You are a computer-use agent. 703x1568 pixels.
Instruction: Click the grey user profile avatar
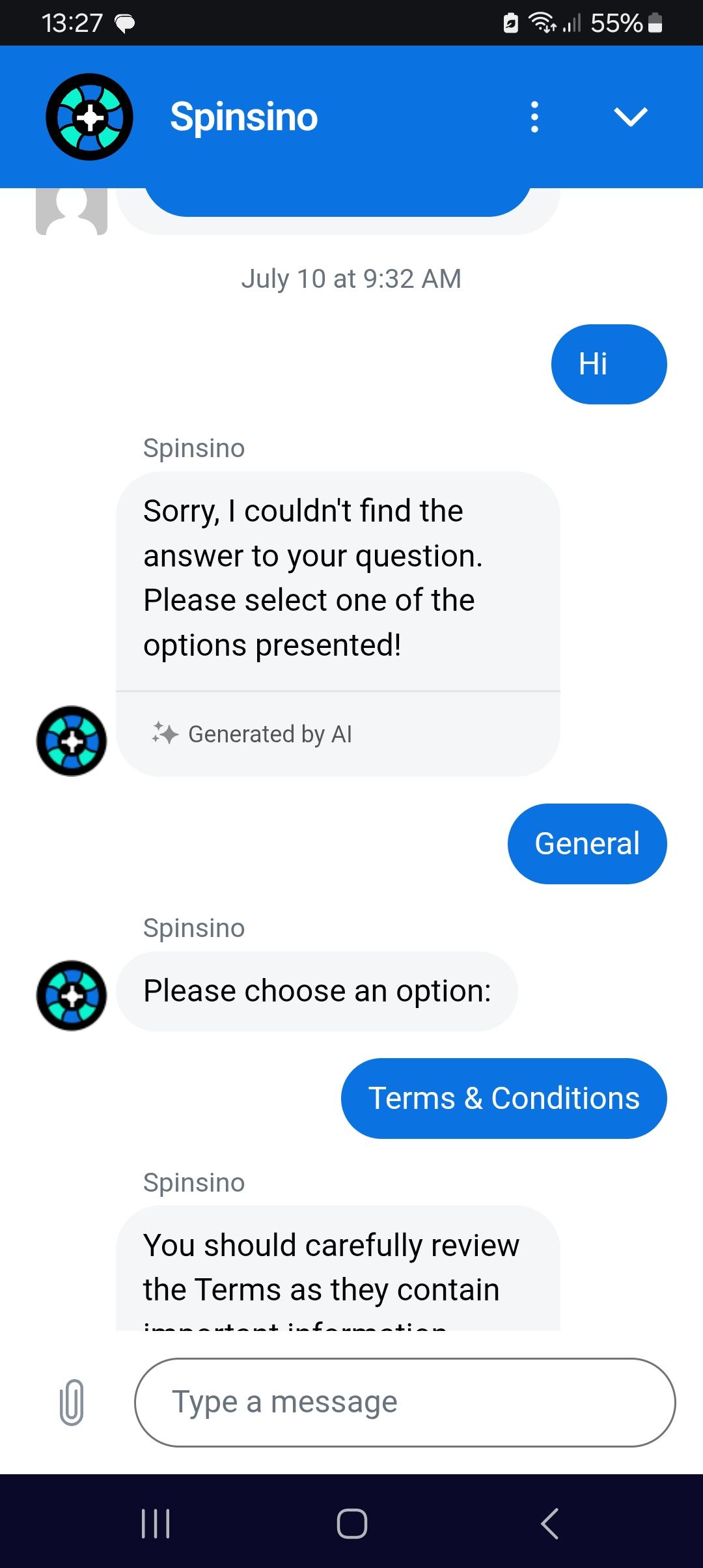point(72,210)
